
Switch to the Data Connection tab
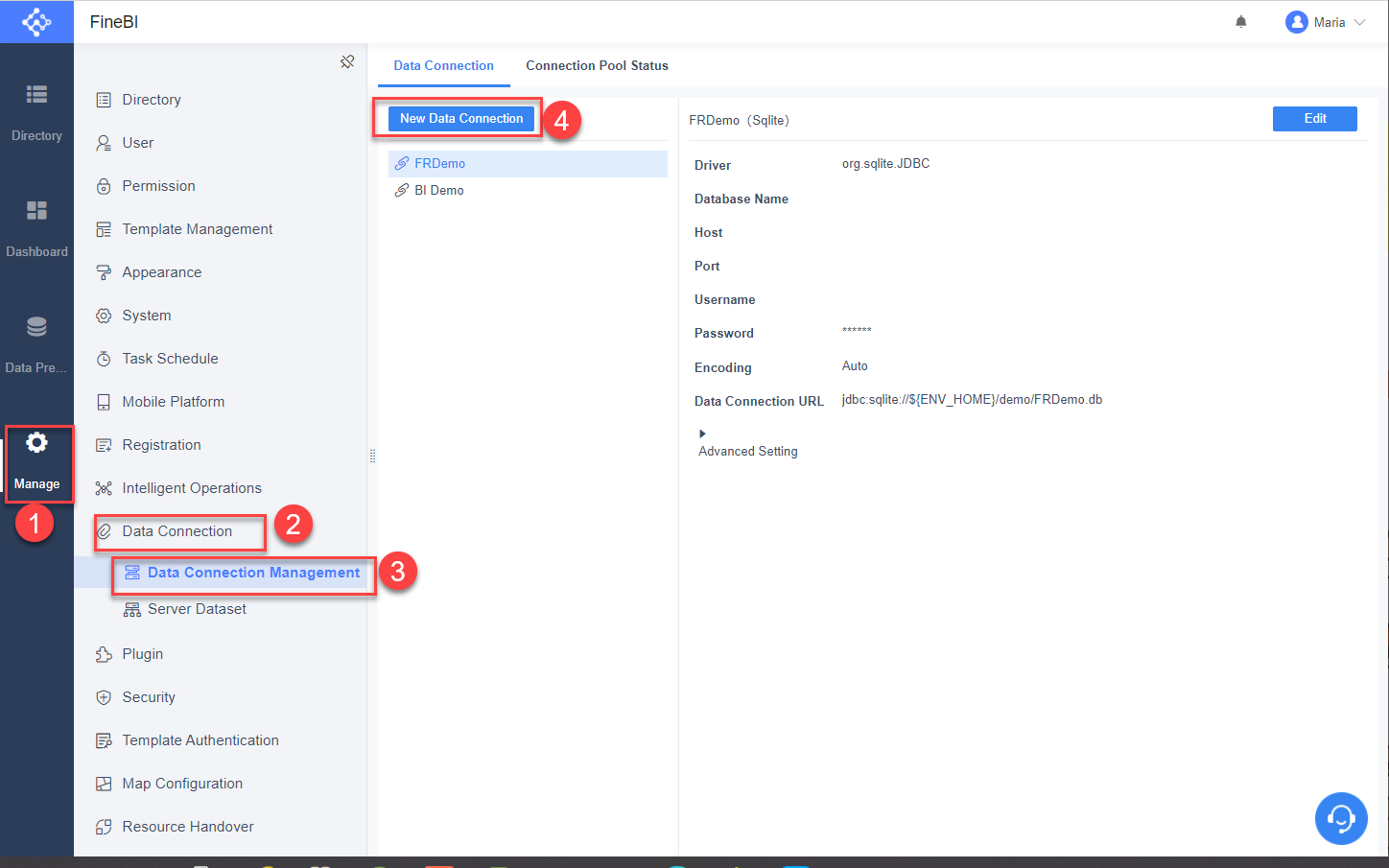click(443, 65)
